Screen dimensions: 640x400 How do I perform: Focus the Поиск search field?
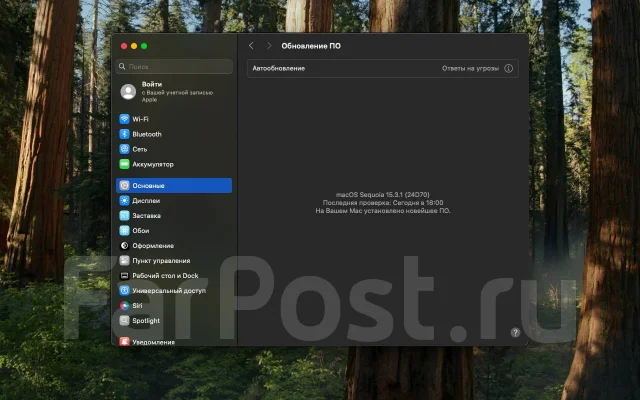(174, 66)
